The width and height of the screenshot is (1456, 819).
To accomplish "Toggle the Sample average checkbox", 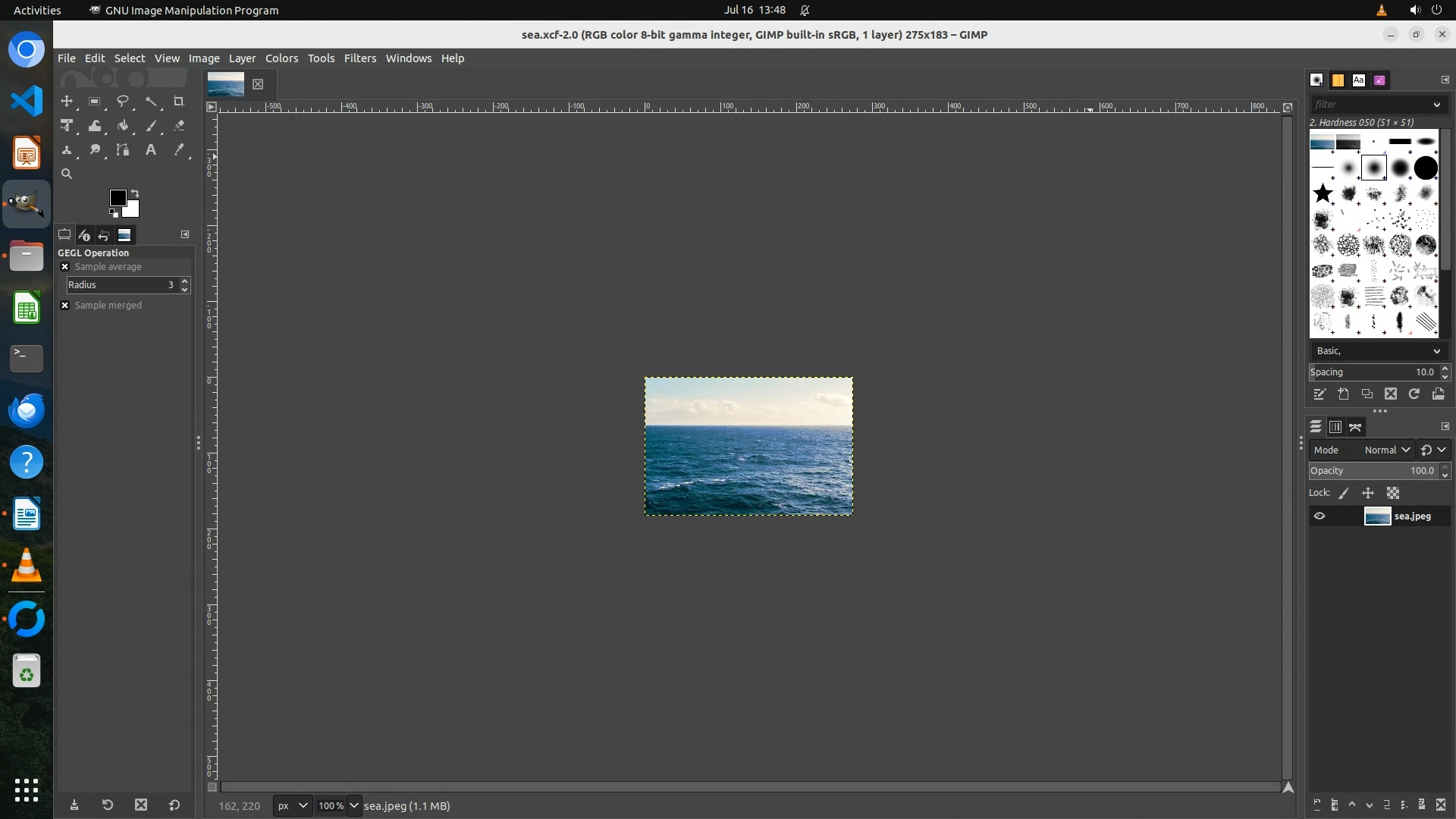I will click(65, 267).
